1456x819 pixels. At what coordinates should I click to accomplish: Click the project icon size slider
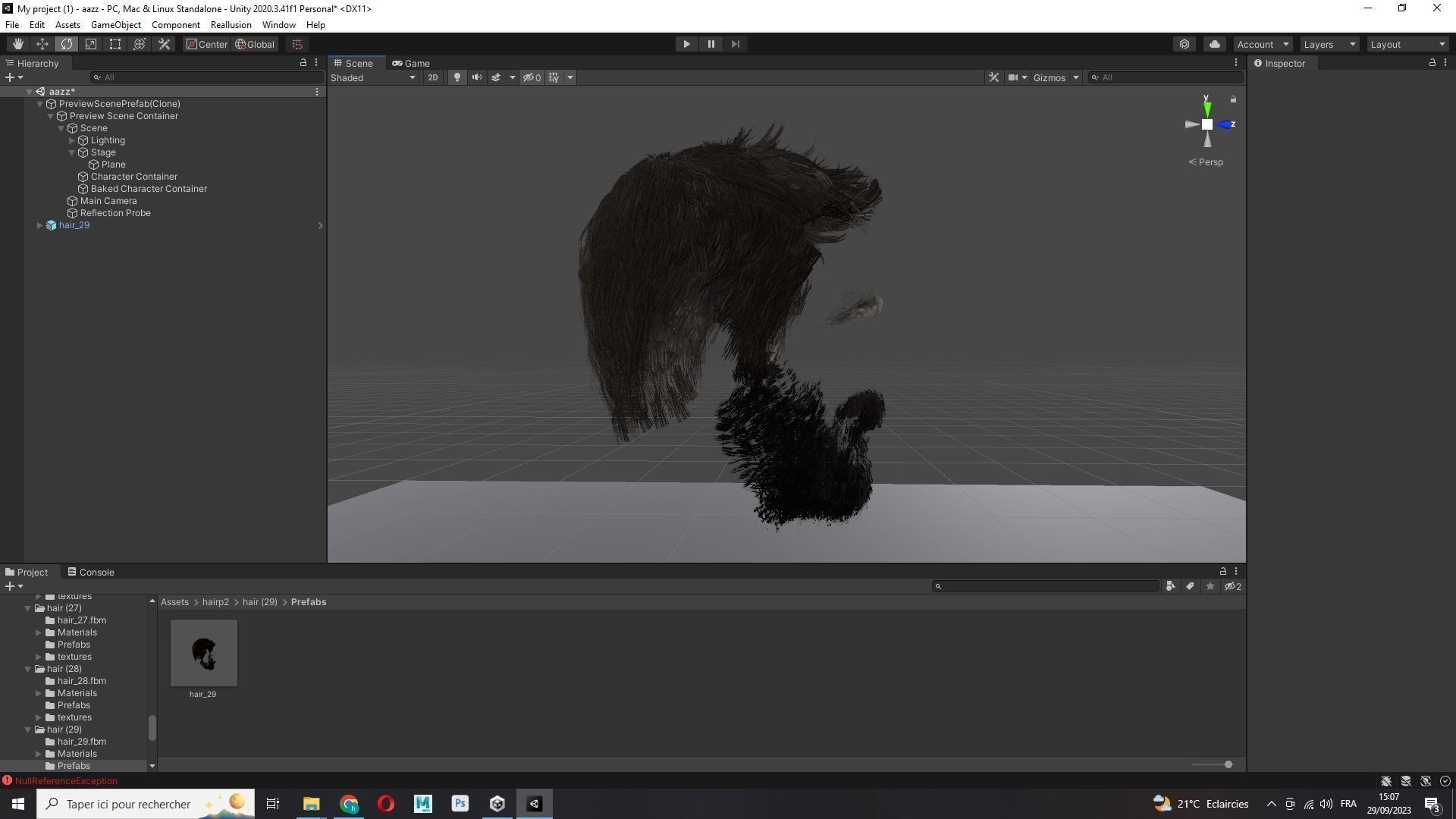[x=1228, y=764]
